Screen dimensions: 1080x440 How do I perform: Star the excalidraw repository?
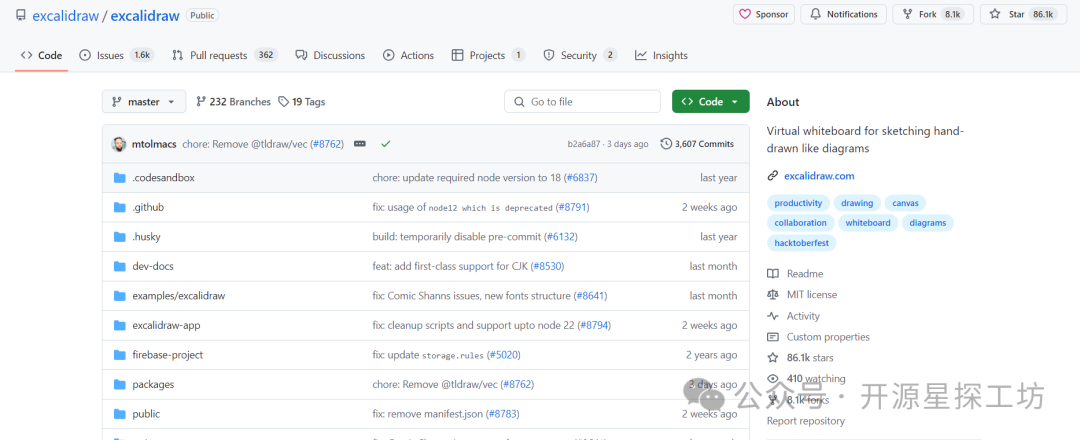tap(1024, 14)
